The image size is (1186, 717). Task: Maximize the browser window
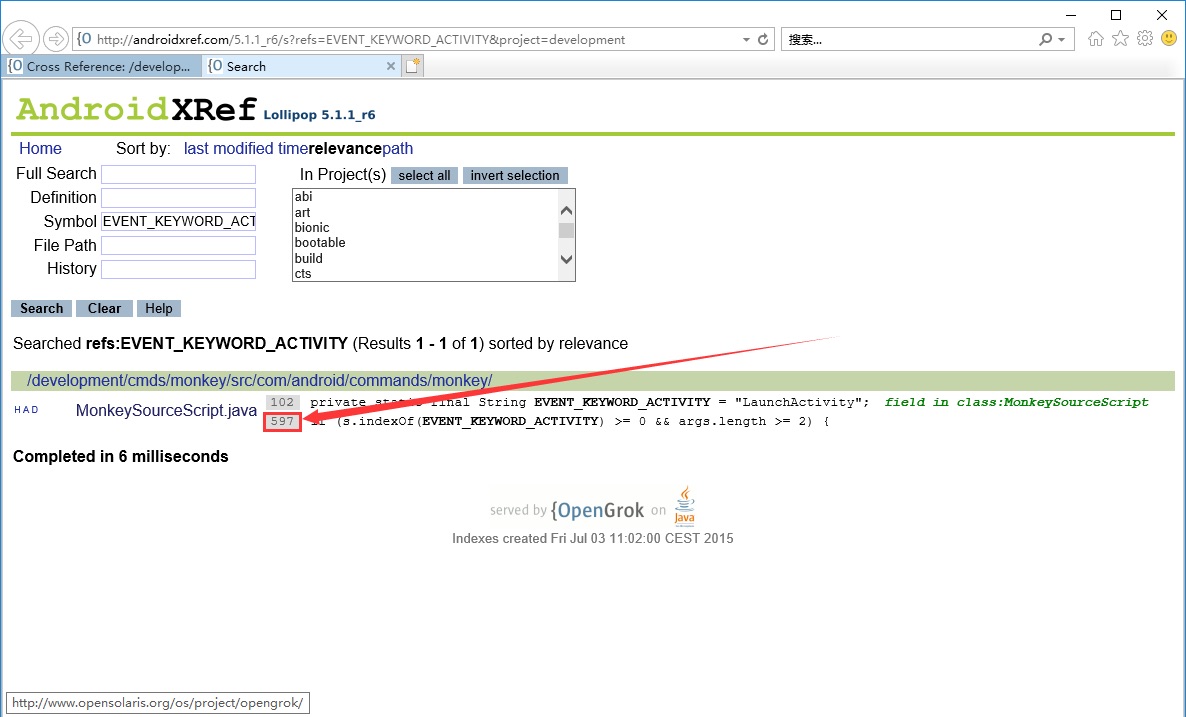tap(1116, 14)
